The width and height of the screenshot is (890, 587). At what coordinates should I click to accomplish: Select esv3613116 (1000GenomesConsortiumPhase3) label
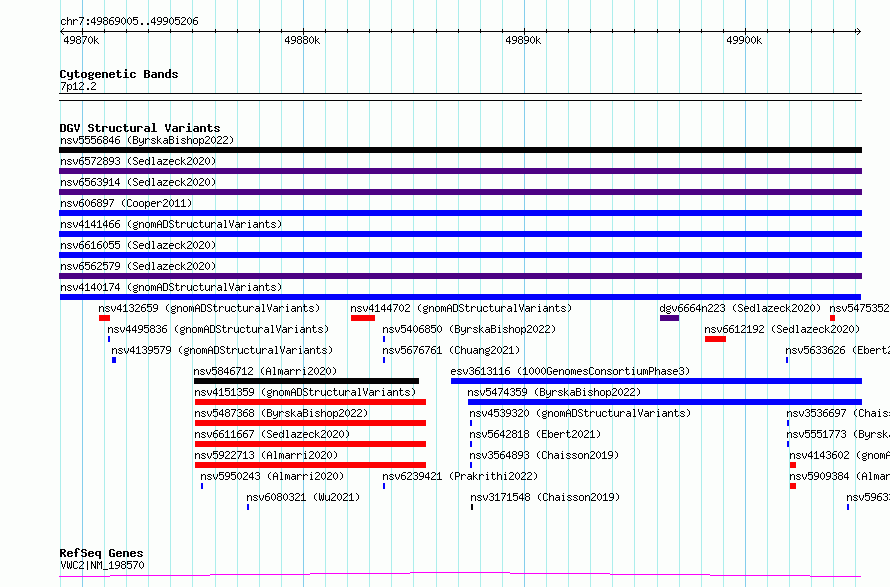(x=570, y=371)
